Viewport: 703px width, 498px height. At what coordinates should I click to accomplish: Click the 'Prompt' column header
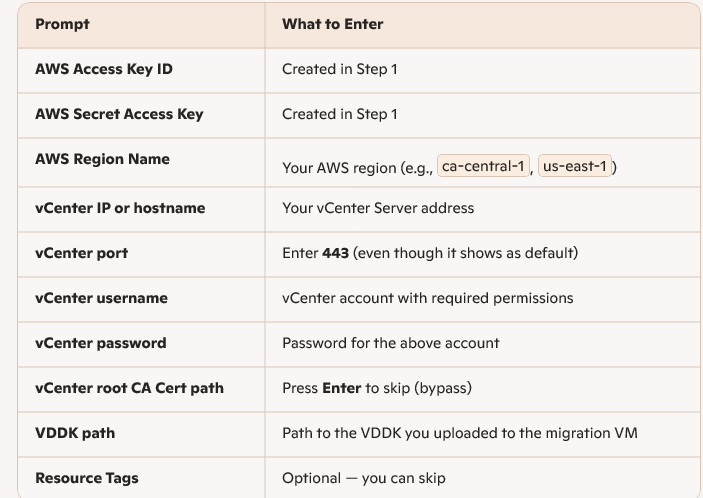[x=61, y=24]
